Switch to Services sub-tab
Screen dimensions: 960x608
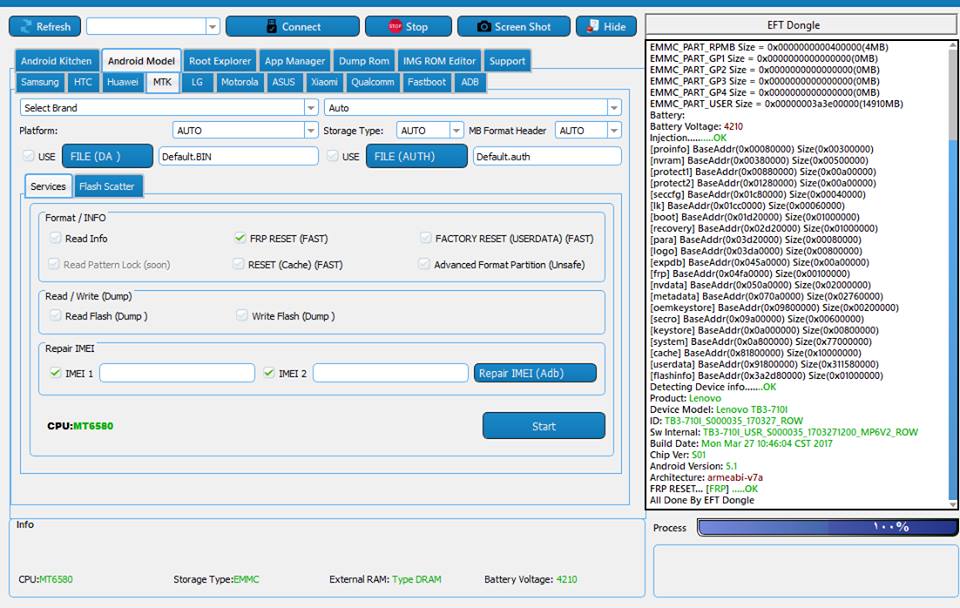(x=48, y=186)
